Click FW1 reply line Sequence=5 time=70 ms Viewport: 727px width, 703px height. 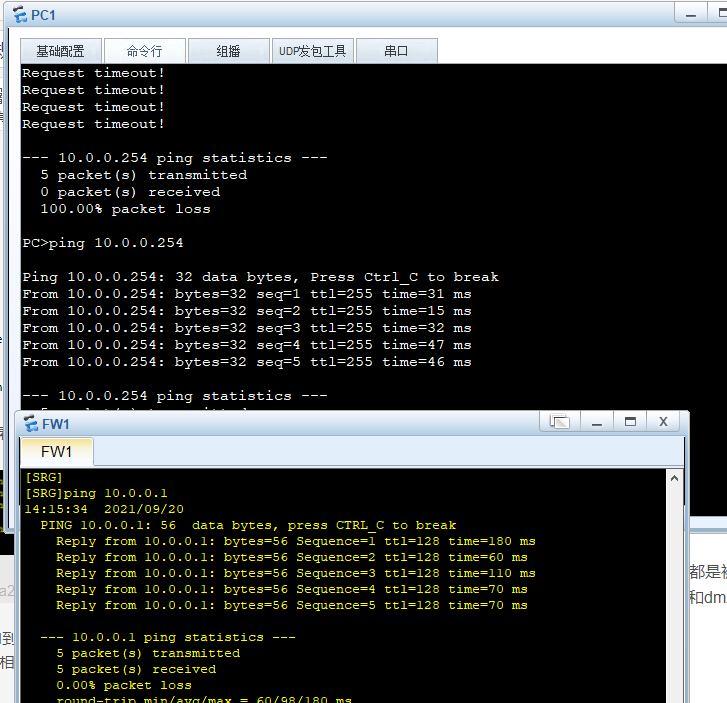(x=292, y=606)
